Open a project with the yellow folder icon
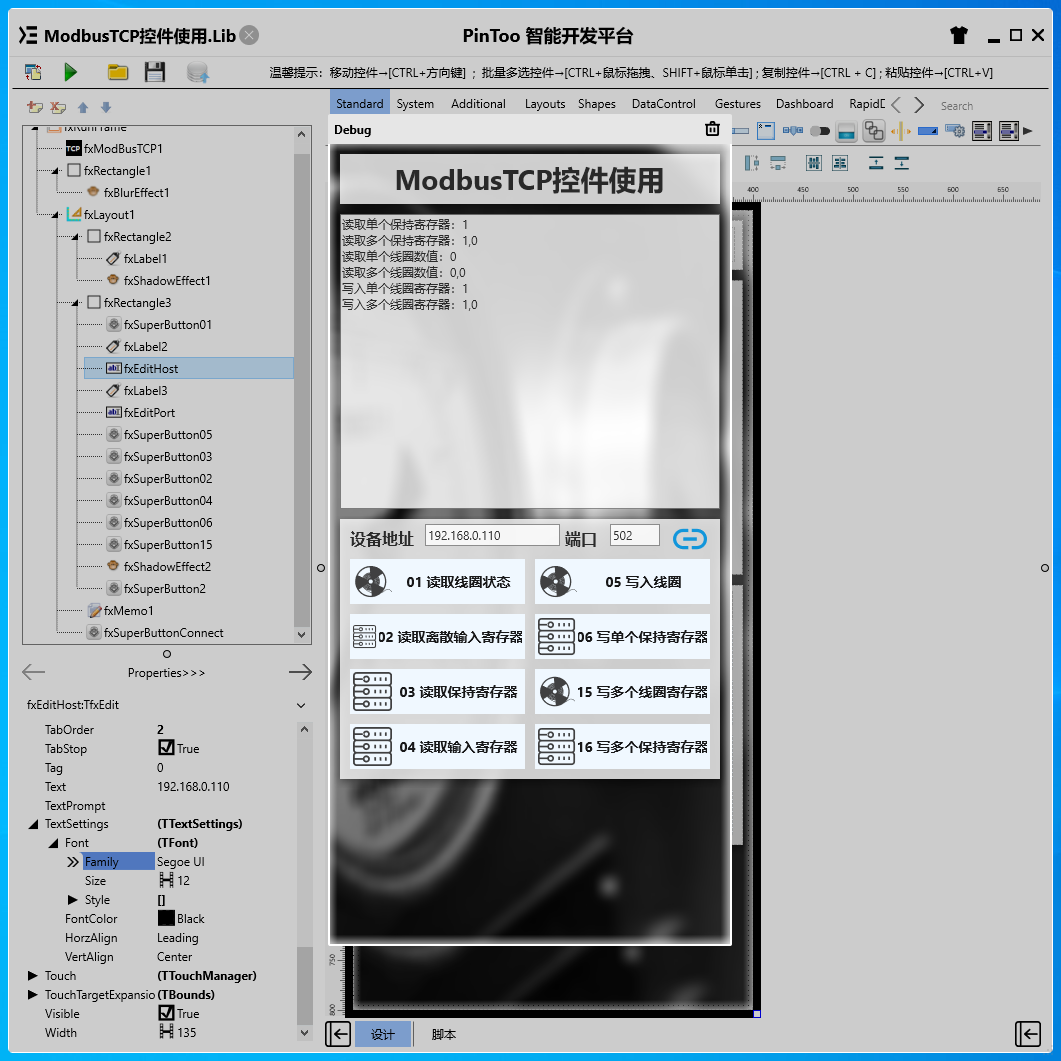The image size is (1061, 1061). point(118,72)
